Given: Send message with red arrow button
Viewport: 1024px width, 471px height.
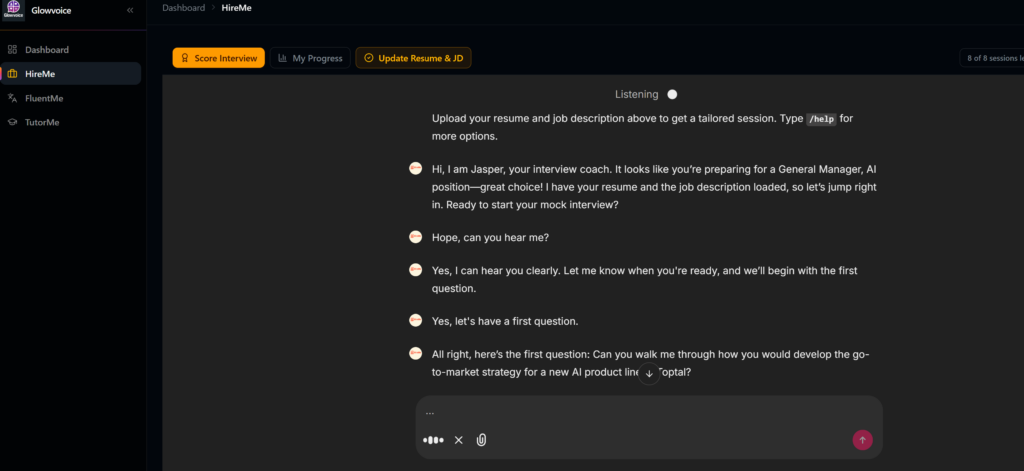Looking at the screenshot, I should pos(862,439).
